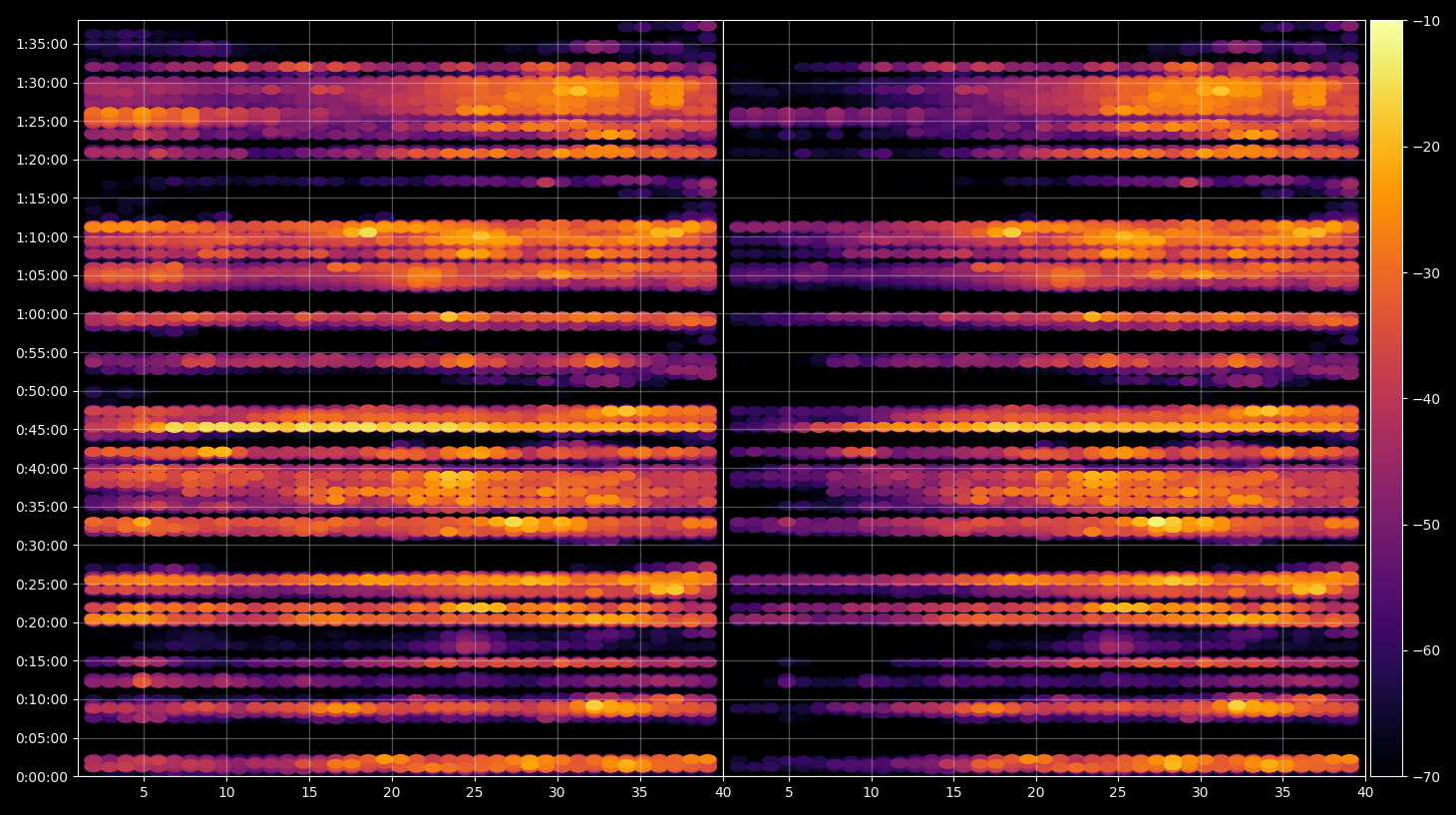
Task: Pick the 1:10:00 y-axis label
Action: tap(42, 237)
